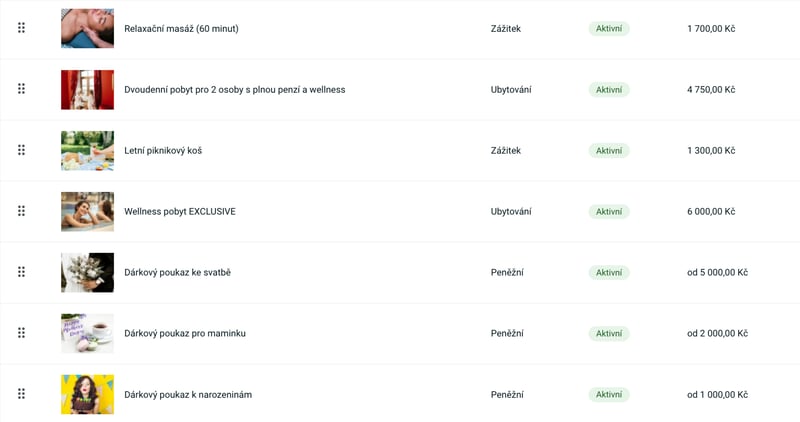Click Aktivní status on Wellness pobyt EXCLUSIVE
Screen dimensions: 800x422
pyautogui.click(x=609, y=212)
